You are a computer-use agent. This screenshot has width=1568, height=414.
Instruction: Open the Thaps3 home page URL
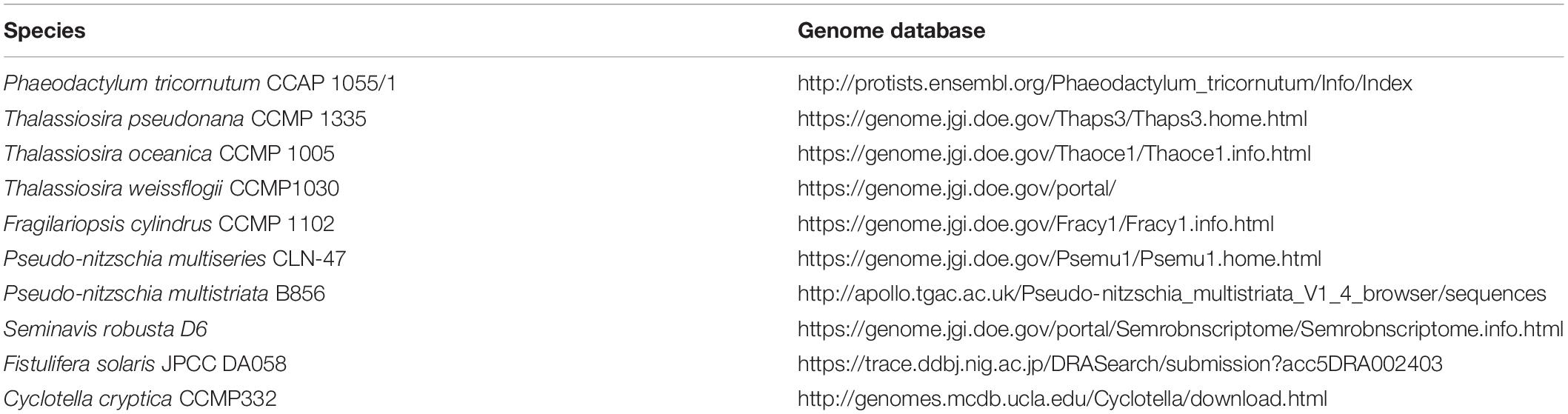point(1052,118)
